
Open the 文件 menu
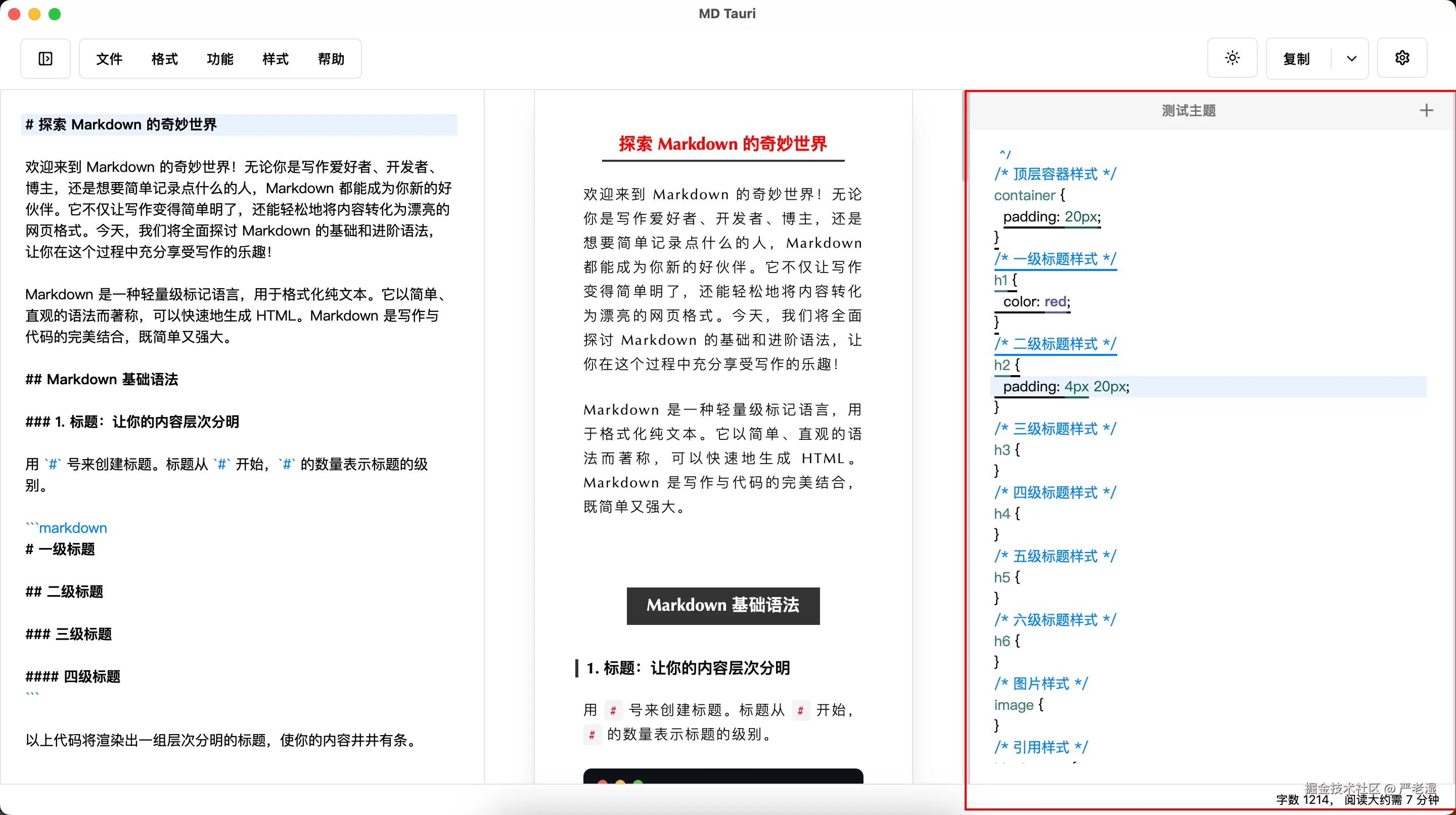(x=109, y=59)
